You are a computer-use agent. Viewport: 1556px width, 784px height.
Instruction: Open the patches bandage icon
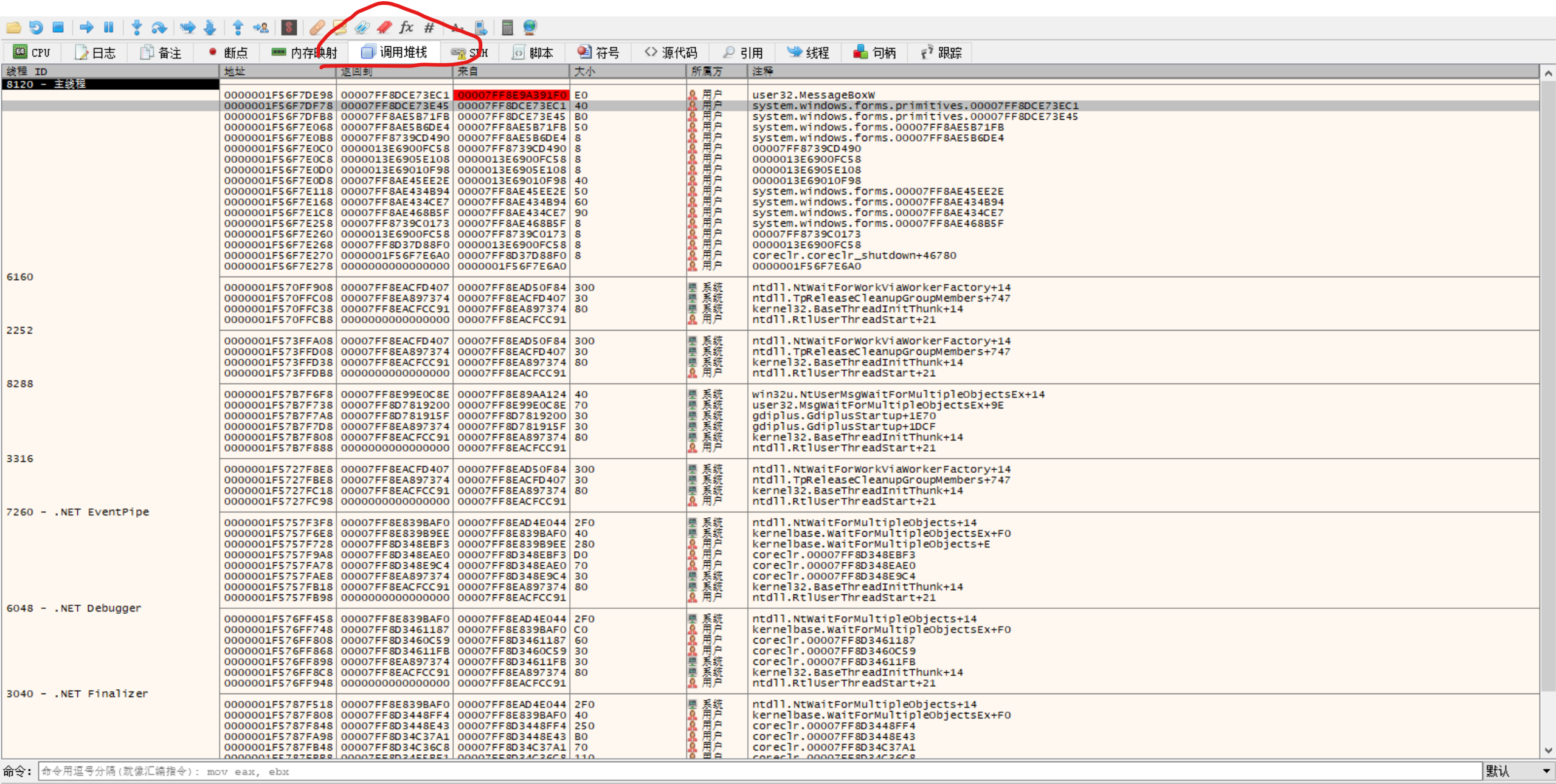pyautogui.click(x=317, y=27)
